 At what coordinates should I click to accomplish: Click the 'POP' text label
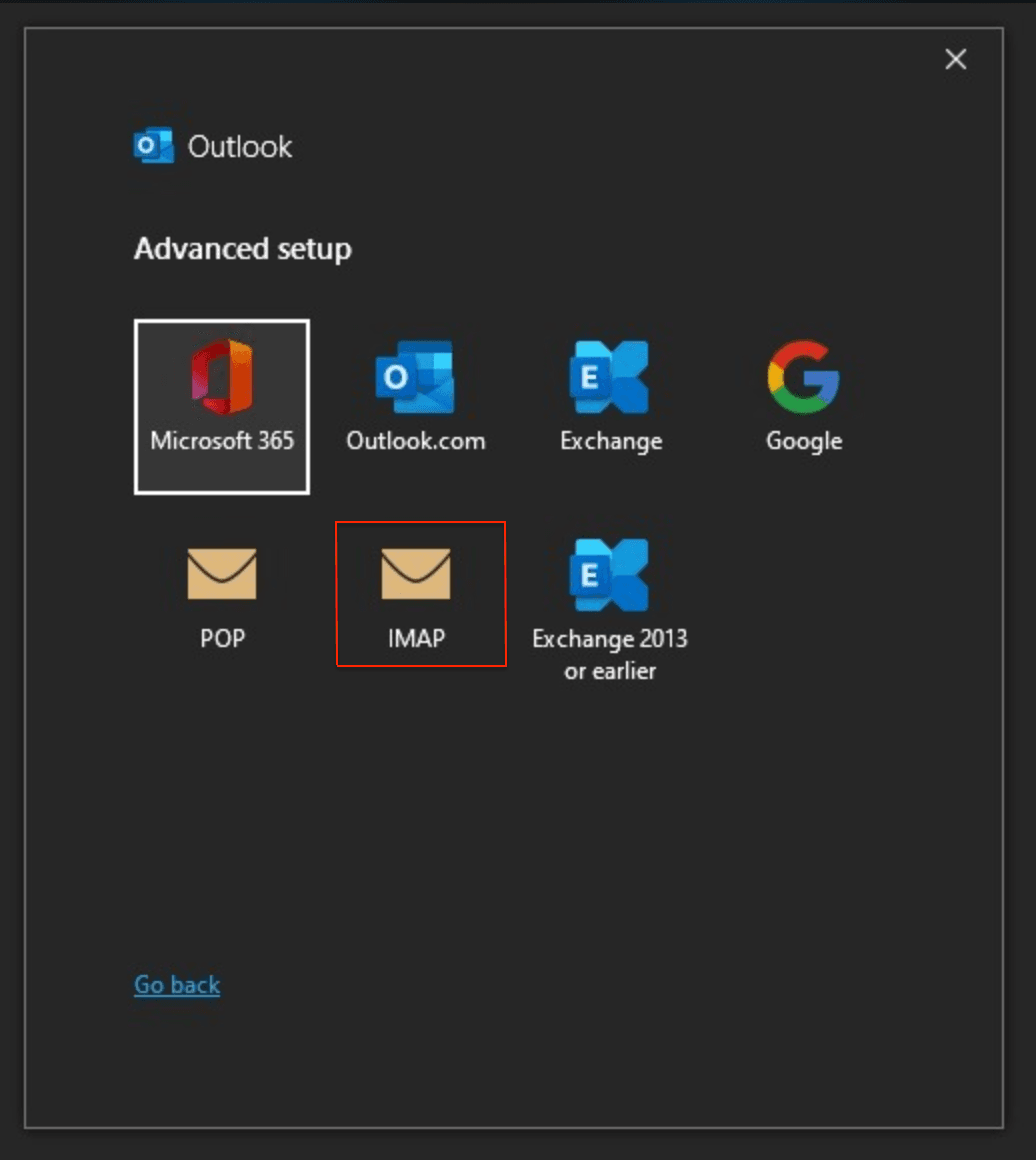pyautogui.click(x=222, y=639)
